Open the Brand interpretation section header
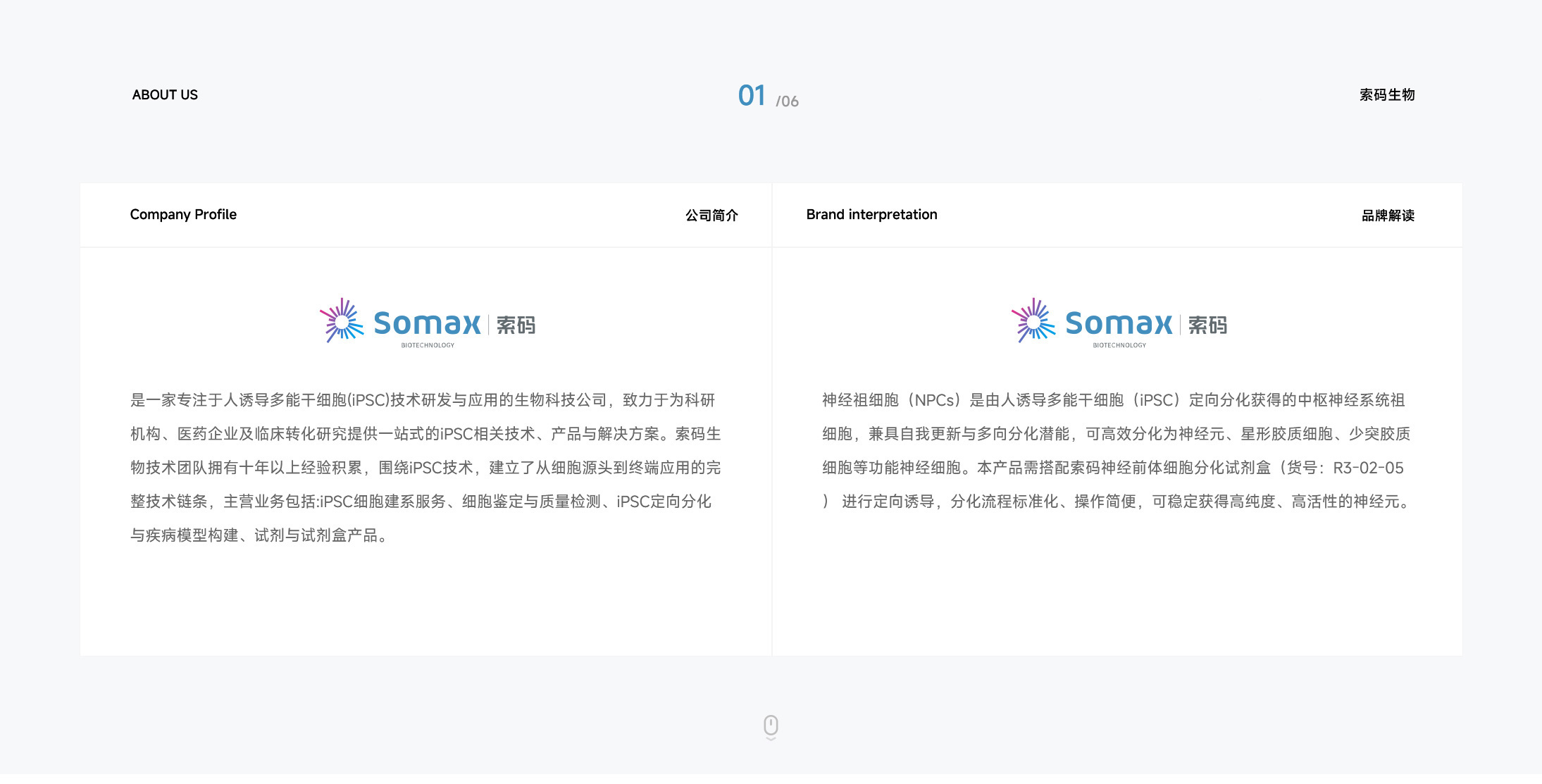The width and height of the screenshot is (1542, 784). [872, 215]
